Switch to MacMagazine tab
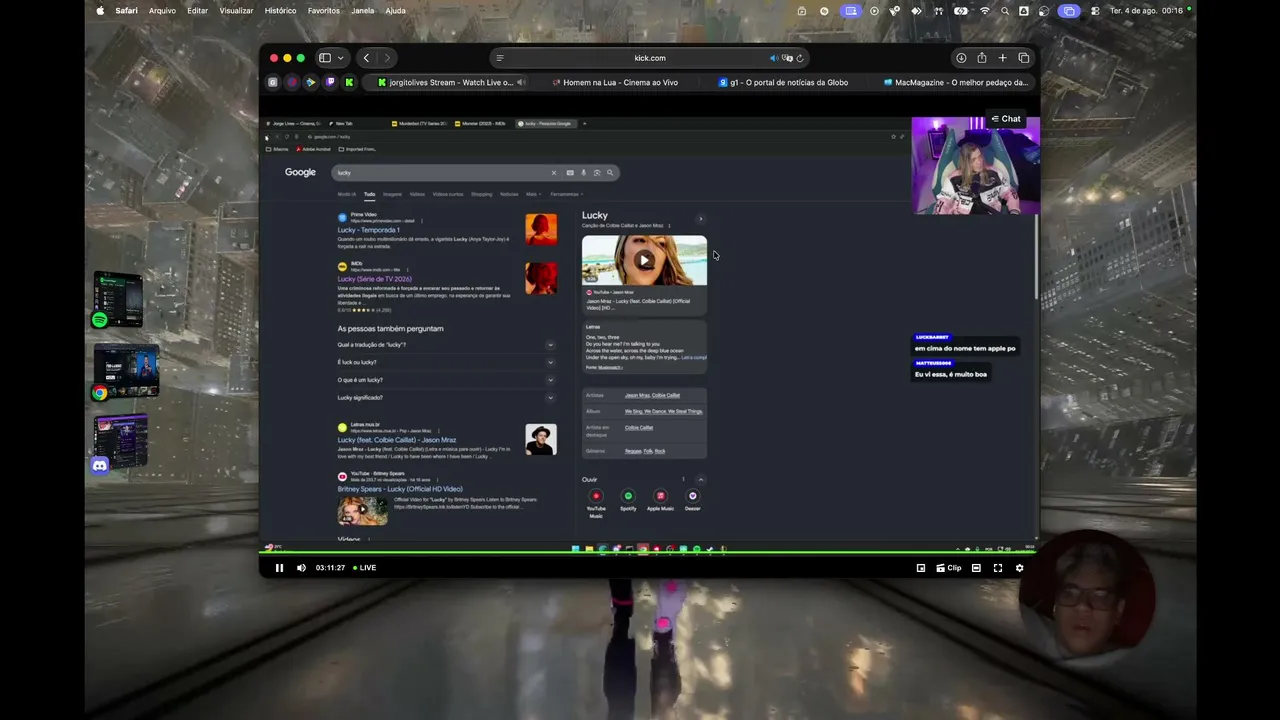 click(x=956, y=82)
